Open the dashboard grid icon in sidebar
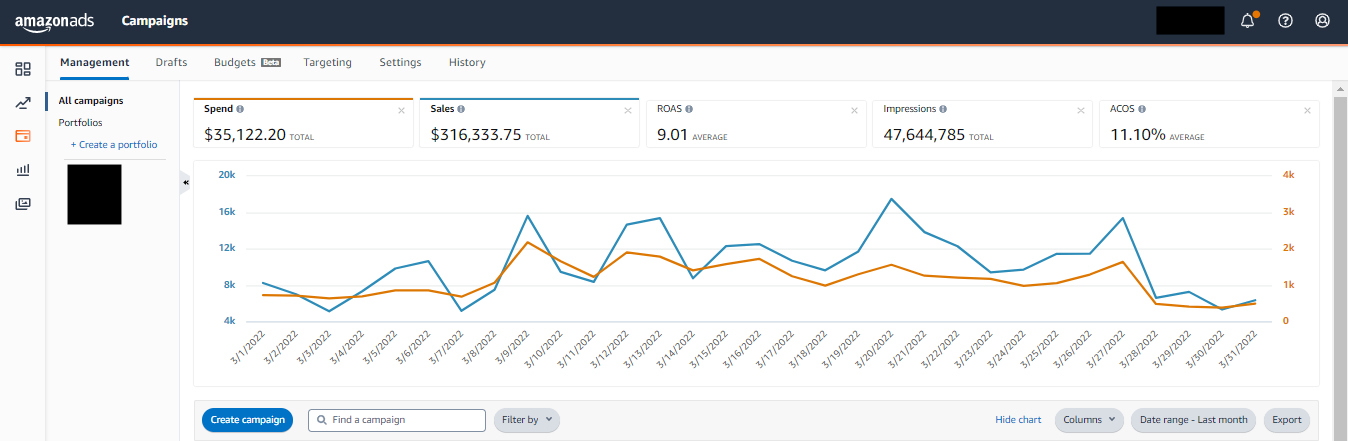The height and width of the screenshot is (441, 1348). [23, 69]
